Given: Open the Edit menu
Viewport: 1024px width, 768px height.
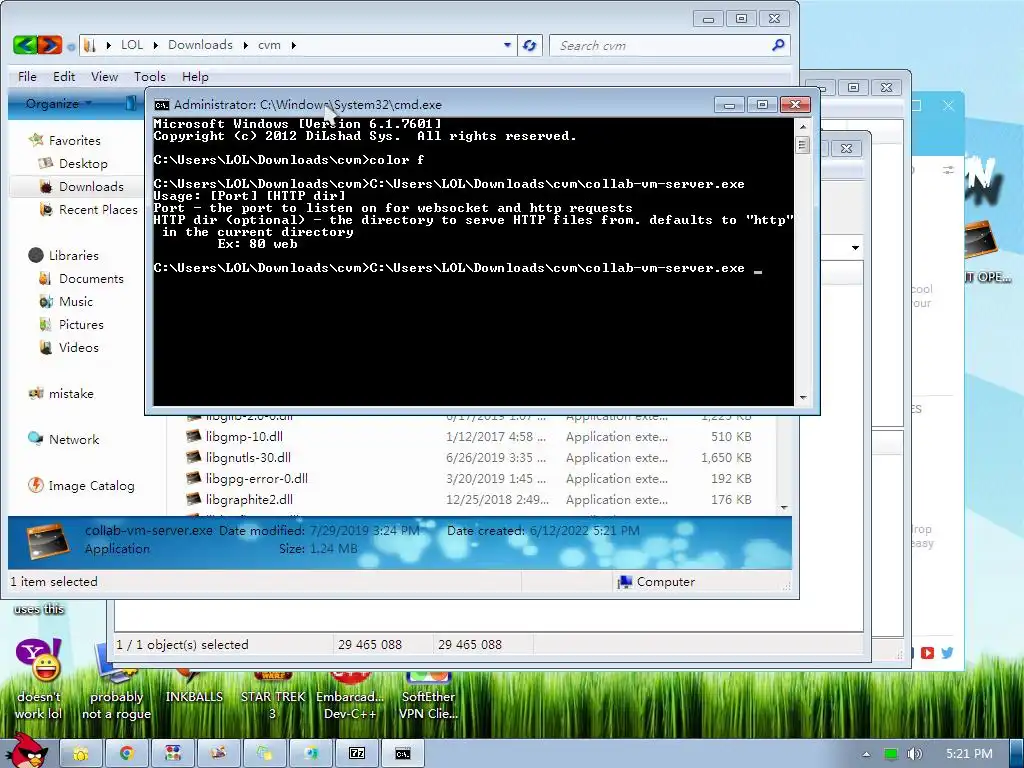Looking at the screenshot, I should coord(63,76).
